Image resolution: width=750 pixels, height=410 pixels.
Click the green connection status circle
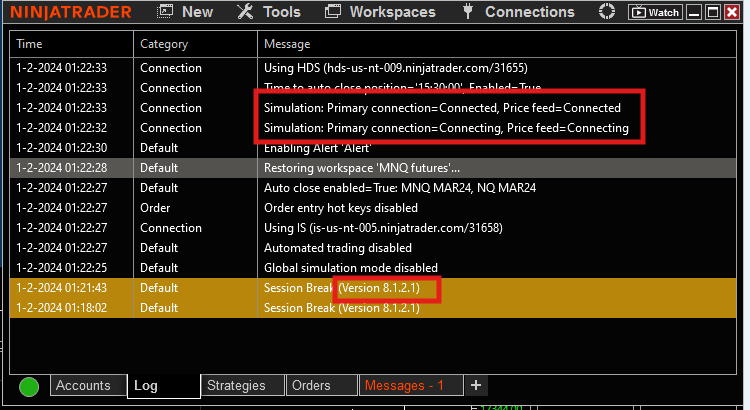29,386
